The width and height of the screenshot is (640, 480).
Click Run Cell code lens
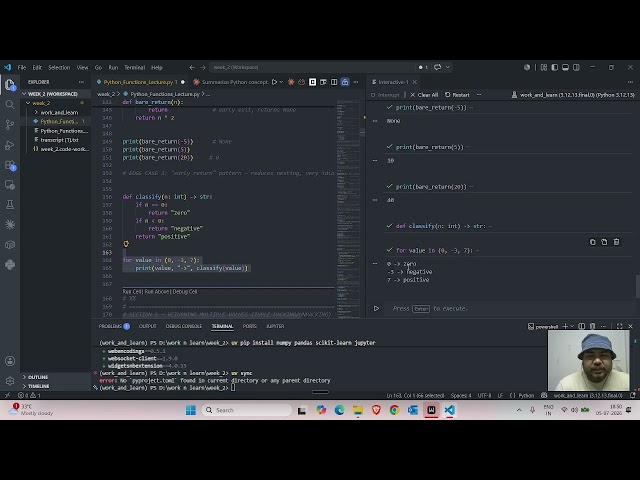pos(132,292)
